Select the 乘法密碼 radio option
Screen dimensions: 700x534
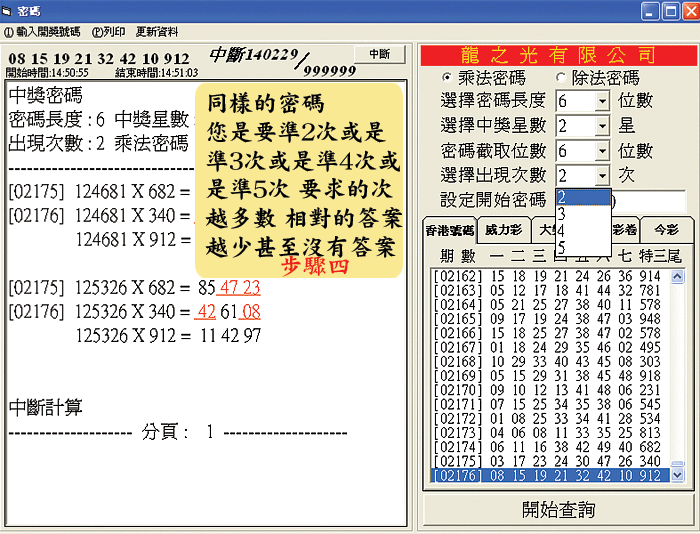[x=447, y=77]
